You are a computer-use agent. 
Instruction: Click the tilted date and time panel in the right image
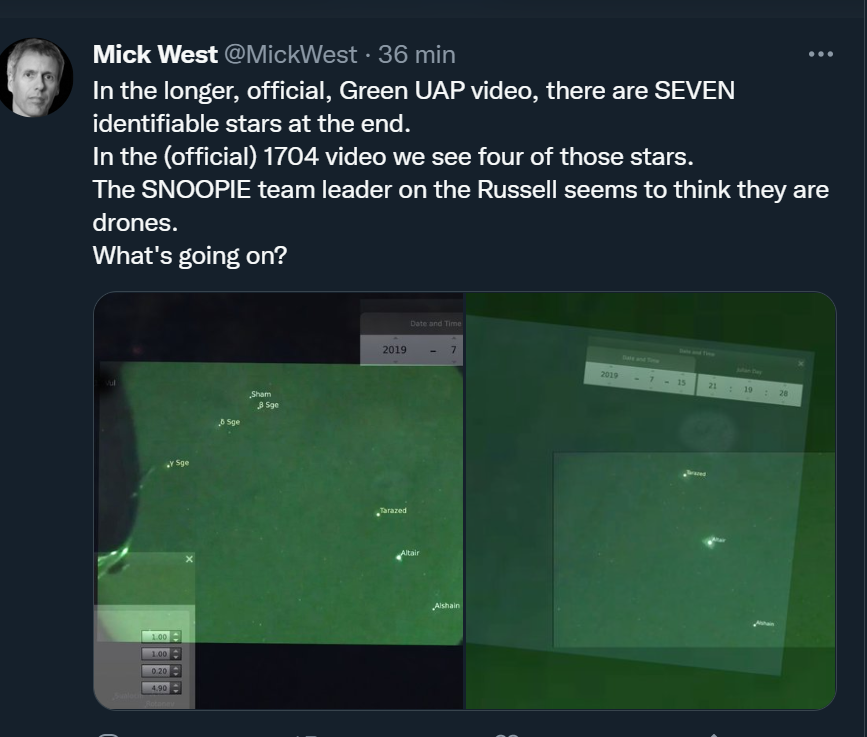(x=693, y=372)
